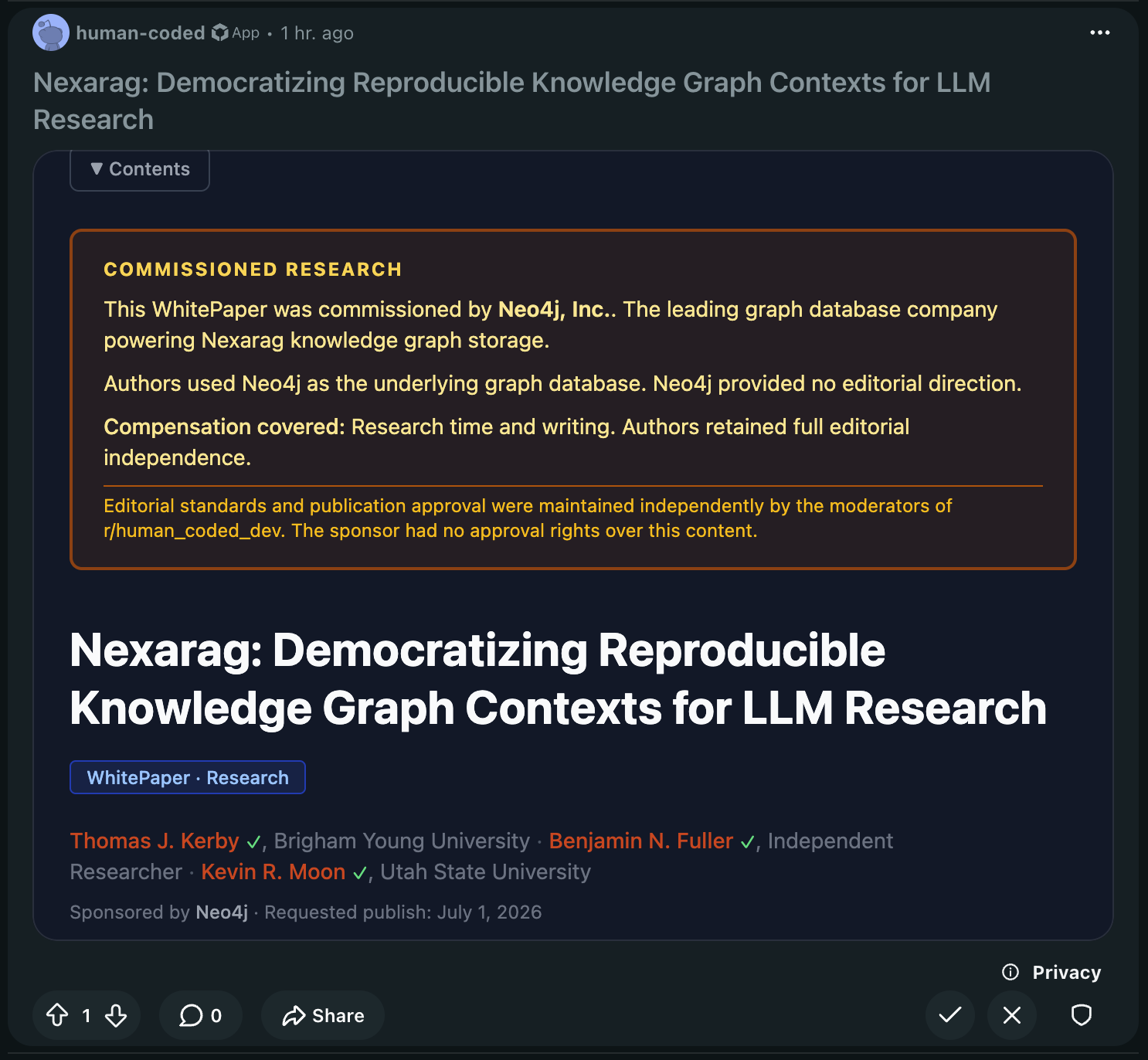Open the Nexarag post title at the top
1148x1060 pixels.
coord(512,101)
